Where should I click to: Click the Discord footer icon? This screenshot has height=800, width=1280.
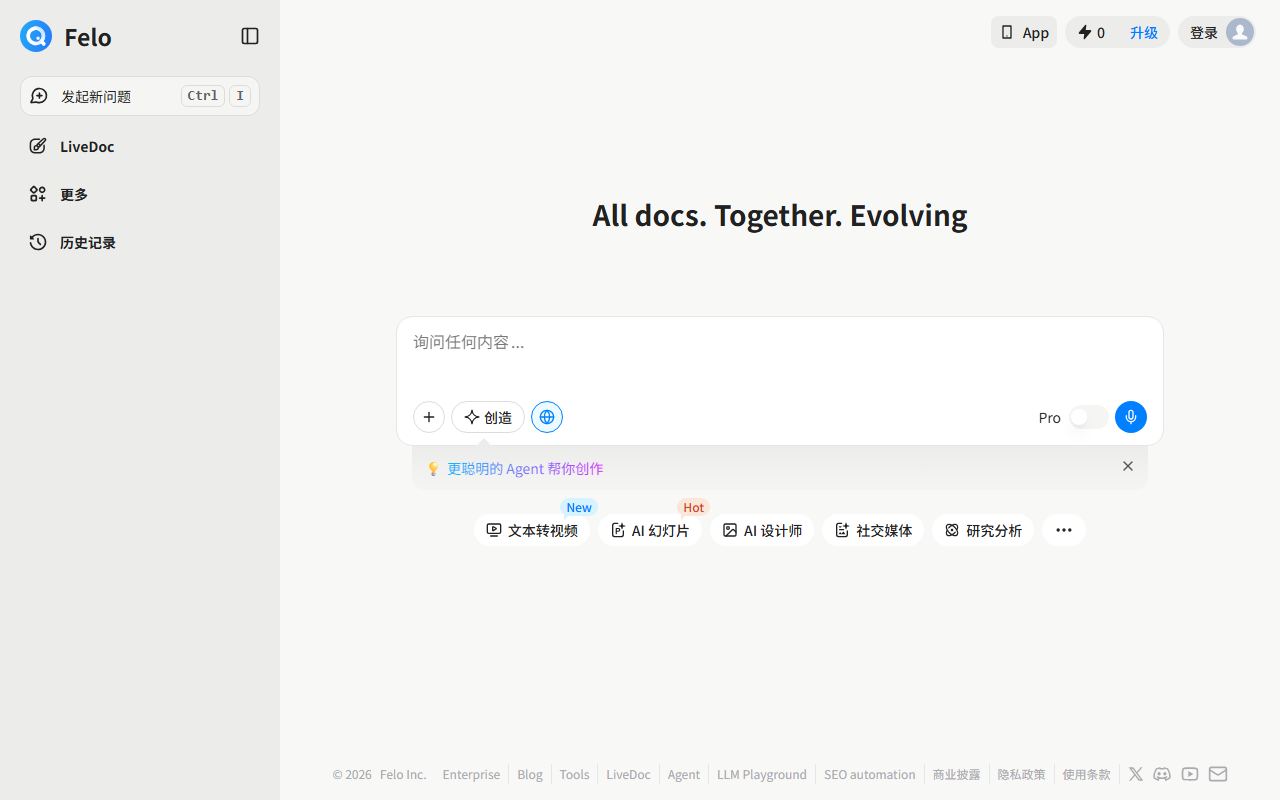coord(1162,774)
